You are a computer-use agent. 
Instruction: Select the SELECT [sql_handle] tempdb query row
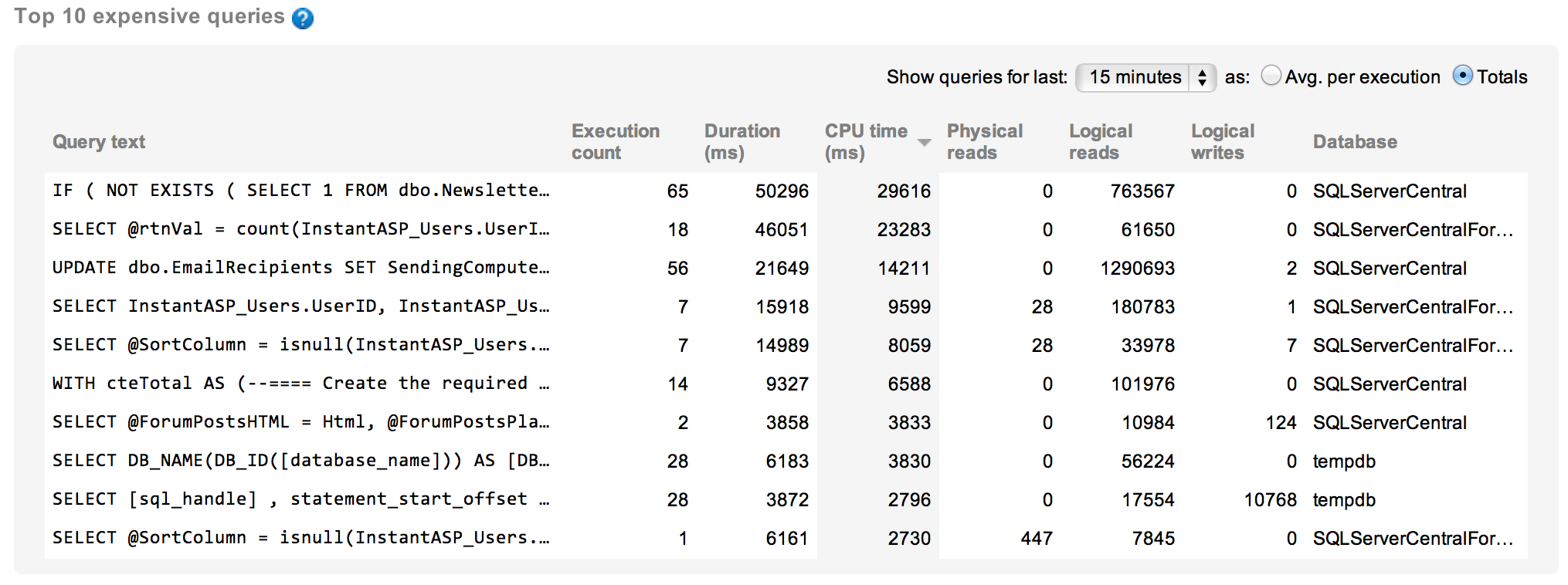[300, 499]
